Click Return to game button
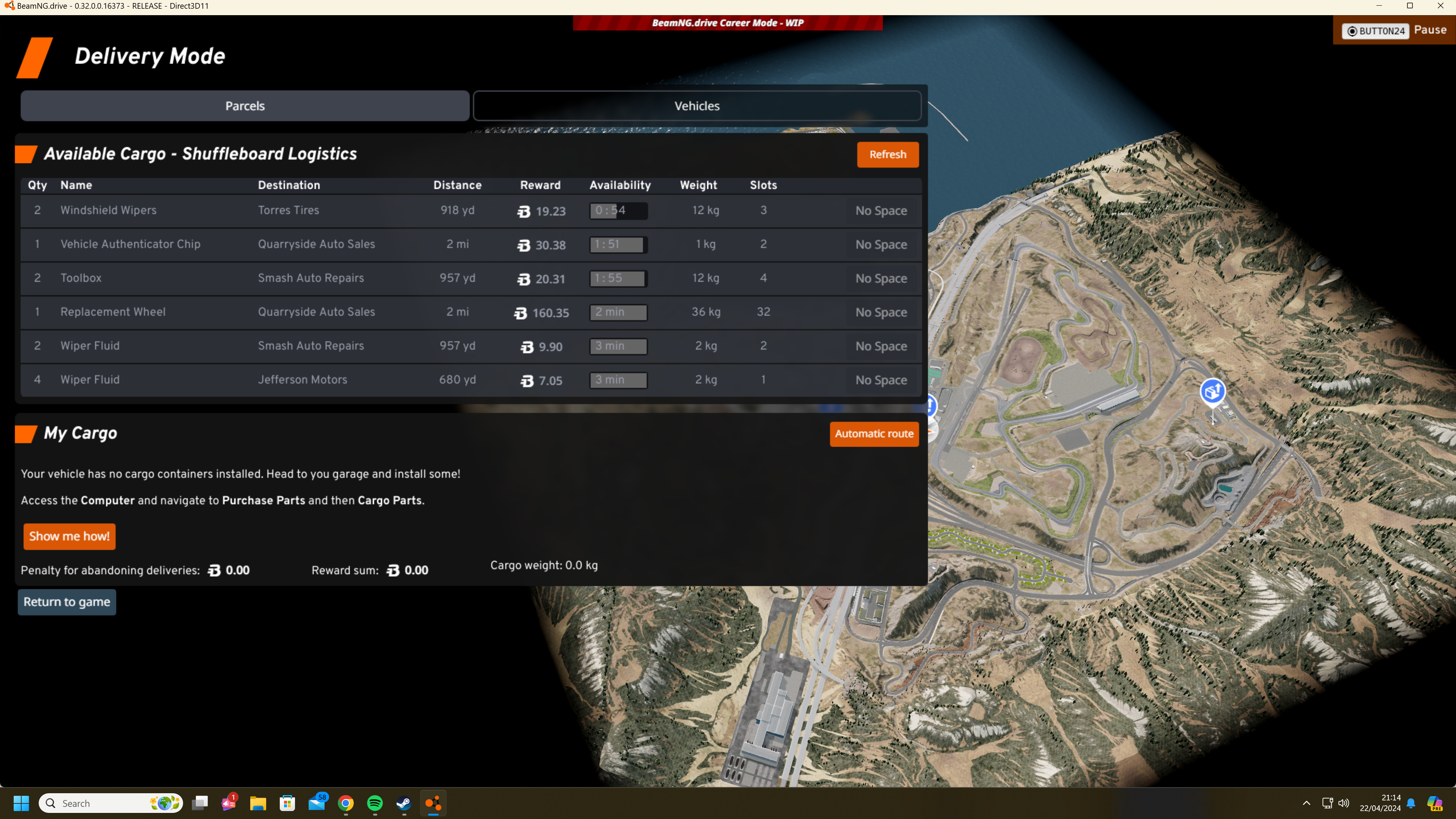 [67, 602]
